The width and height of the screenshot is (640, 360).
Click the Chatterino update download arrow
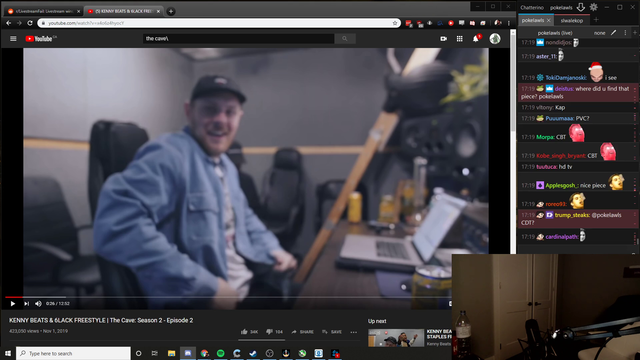pos(580,7)
